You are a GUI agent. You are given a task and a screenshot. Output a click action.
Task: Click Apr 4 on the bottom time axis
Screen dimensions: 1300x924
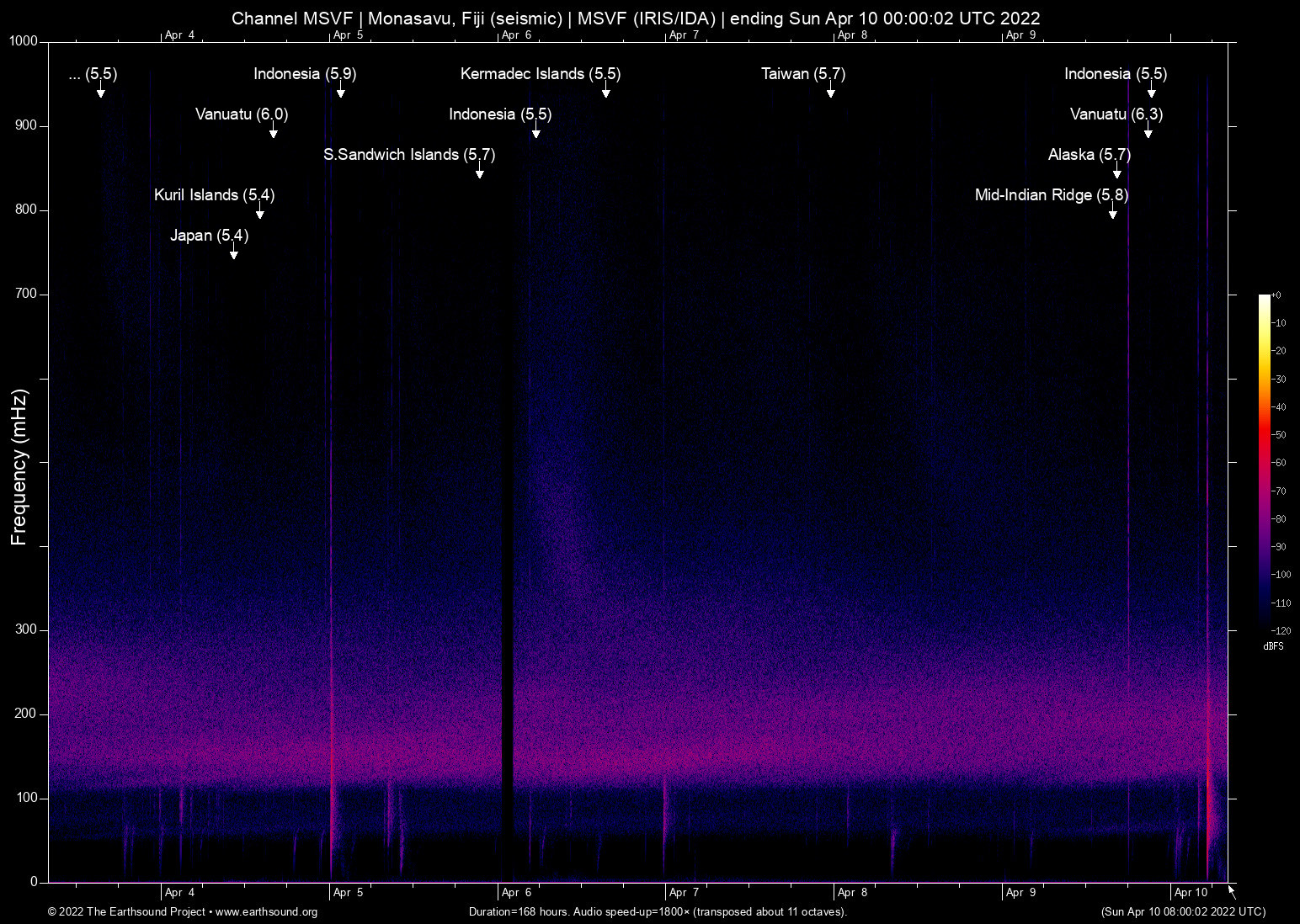(x=180, y=893)
